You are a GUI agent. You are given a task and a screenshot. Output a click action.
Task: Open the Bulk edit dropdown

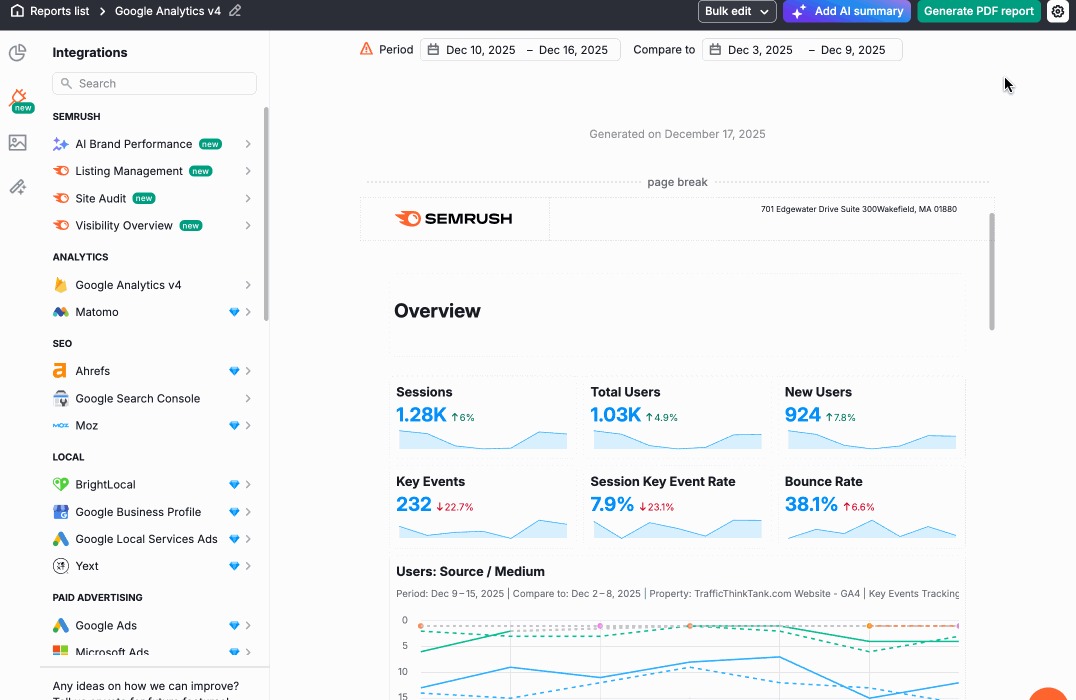[737, 11]
